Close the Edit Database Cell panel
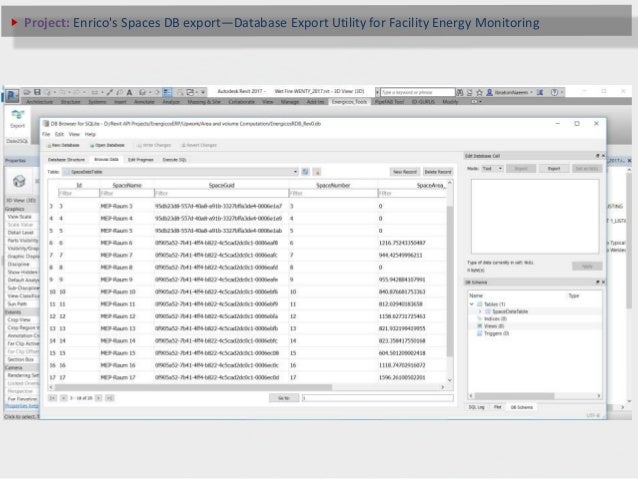This screenshot has height=479, width=638. click(x=603, y=156)
